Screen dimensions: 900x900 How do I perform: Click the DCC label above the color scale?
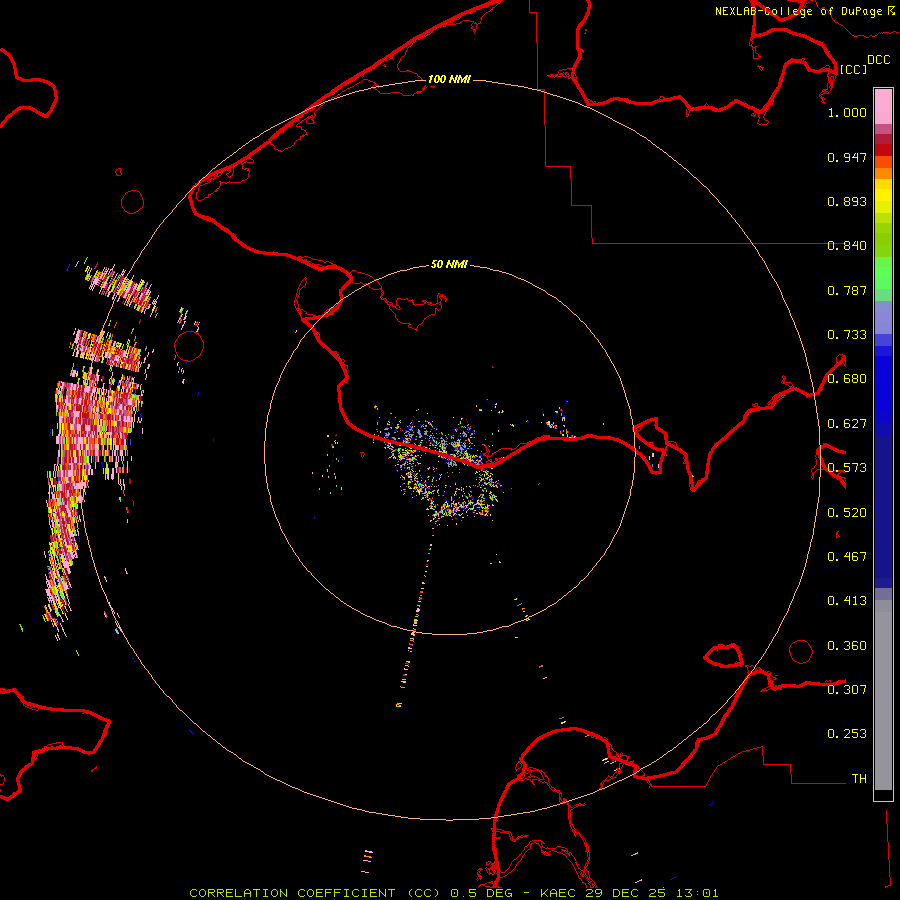[x=878, y=60]
